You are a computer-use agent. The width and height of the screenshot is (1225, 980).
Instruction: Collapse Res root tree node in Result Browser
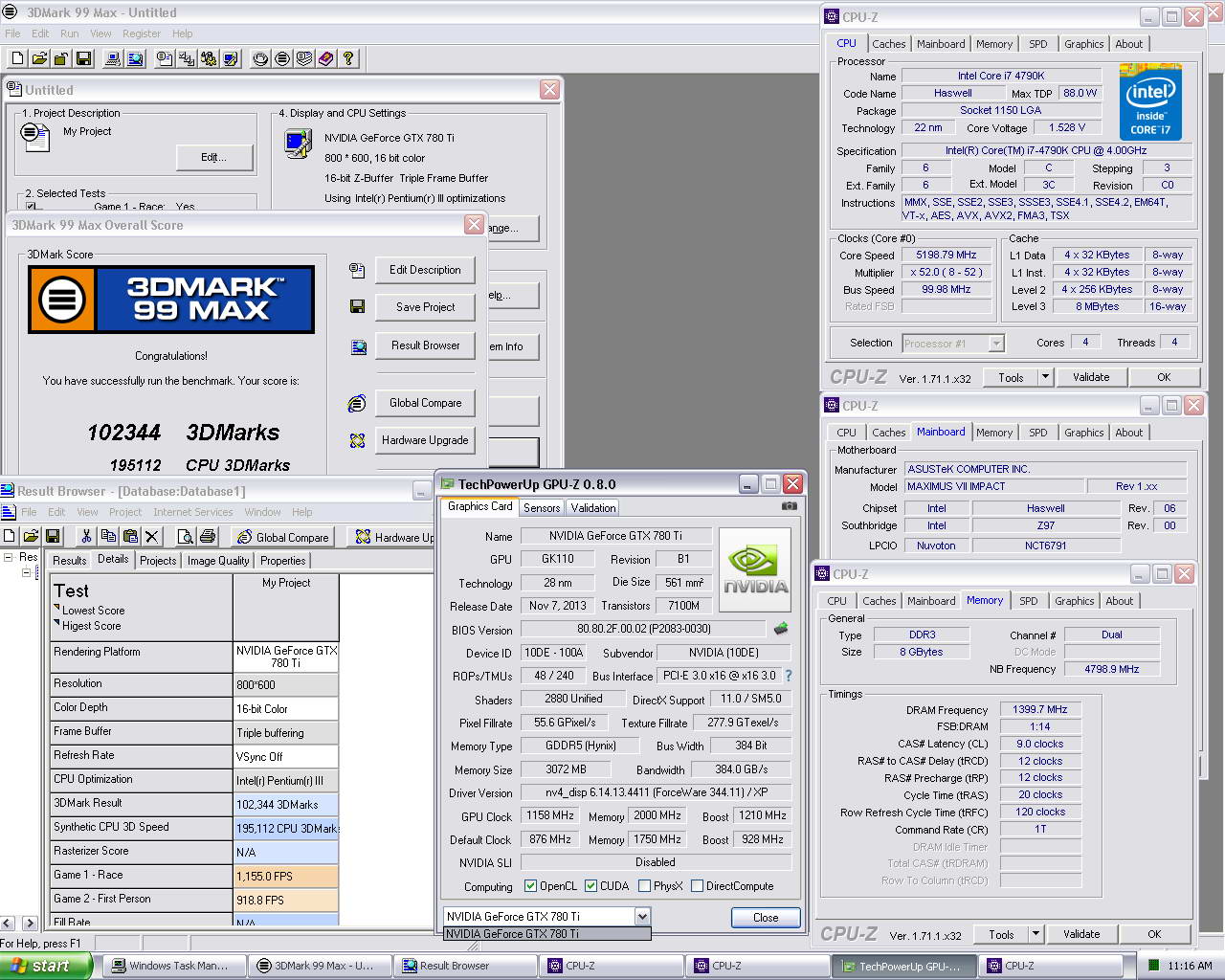9,557
